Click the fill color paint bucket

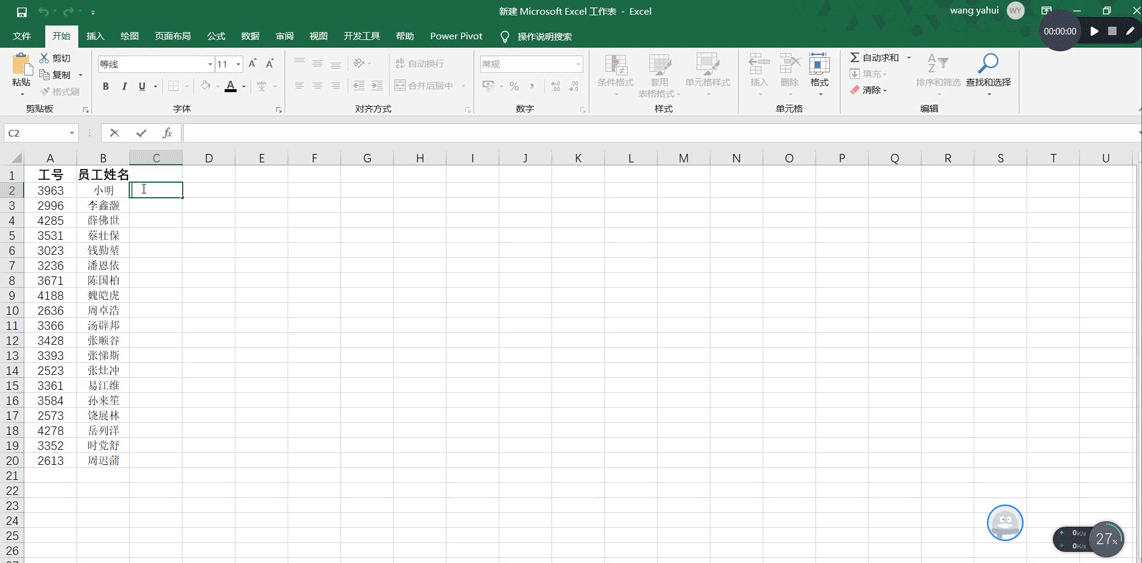(x=205, y=86)
